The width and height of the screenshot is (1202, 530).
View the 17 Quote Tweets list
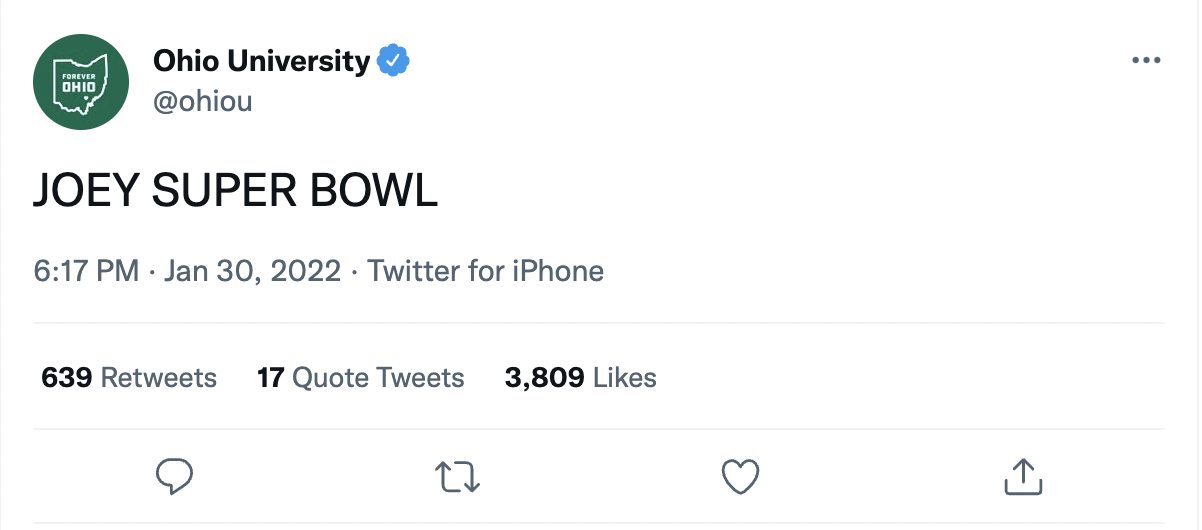pyautogui.click(x=361, y=377)
